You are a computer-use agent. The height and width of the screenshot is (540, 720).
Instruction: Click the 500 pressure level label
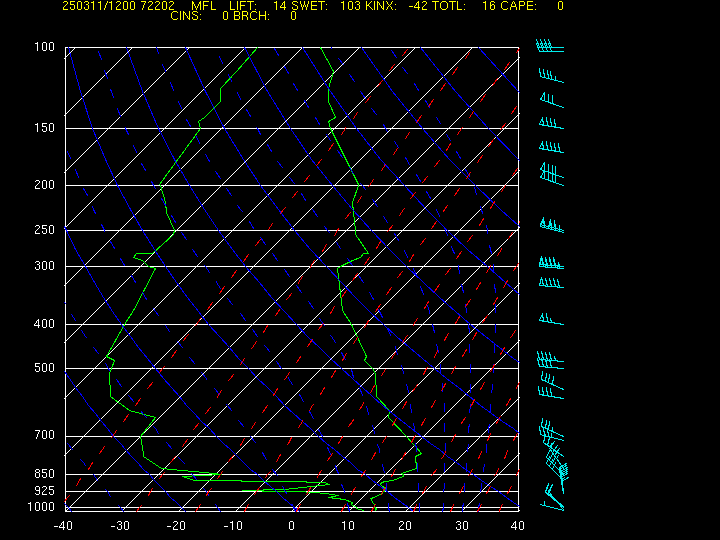45,368
